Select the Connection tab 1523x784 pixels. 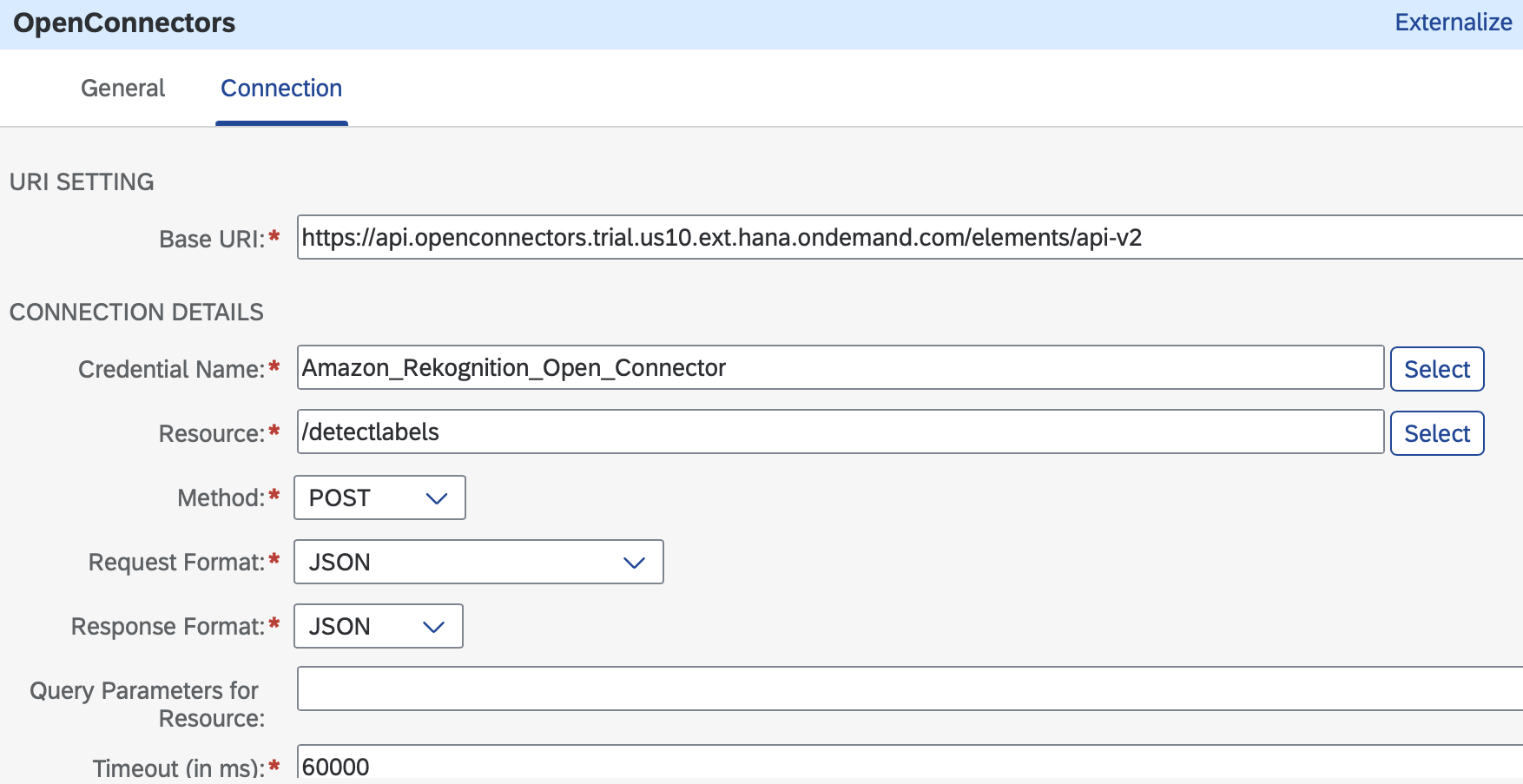tap(281, 89)
